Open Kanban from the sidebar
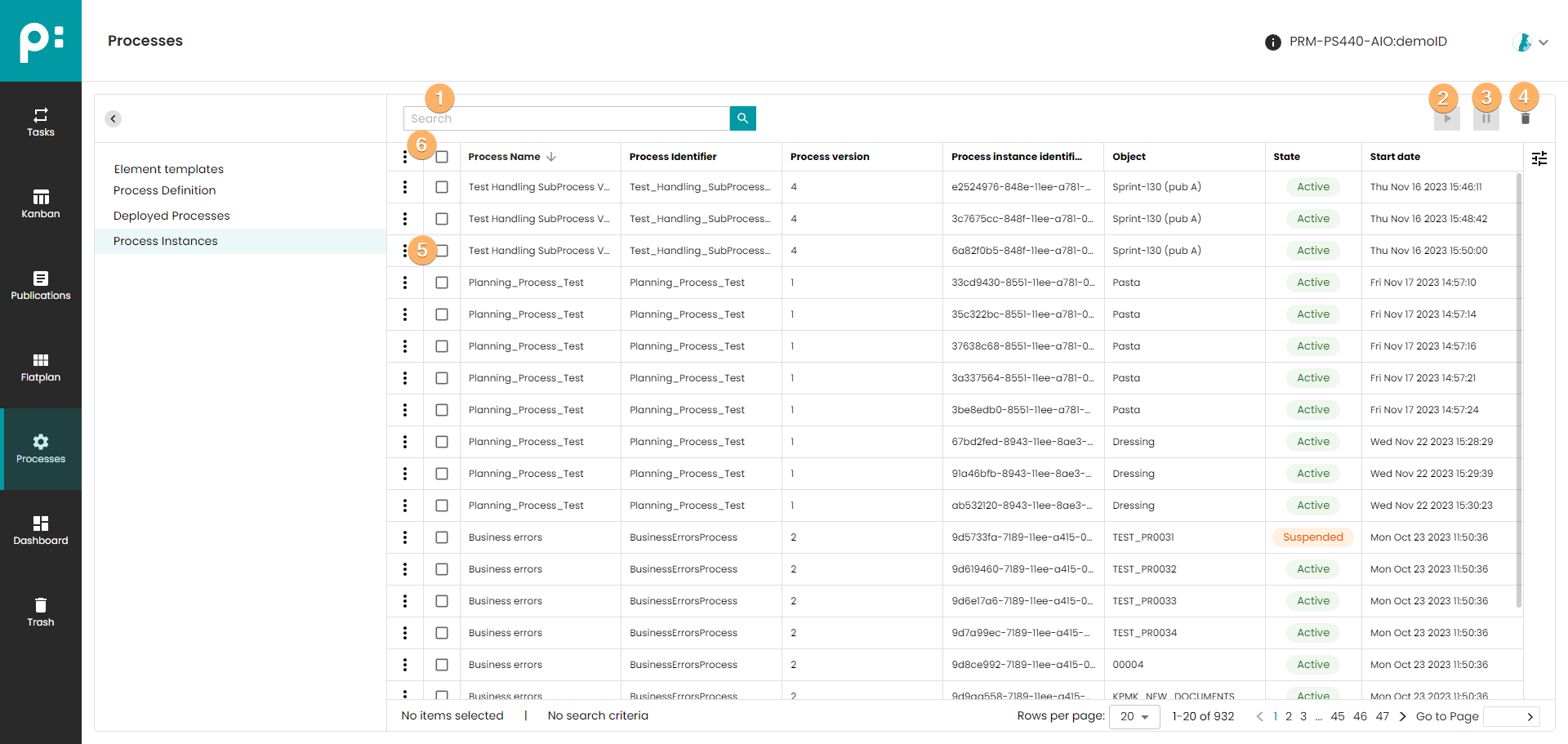Screen dimensions: 1568x744 click(x=41, y=204)
